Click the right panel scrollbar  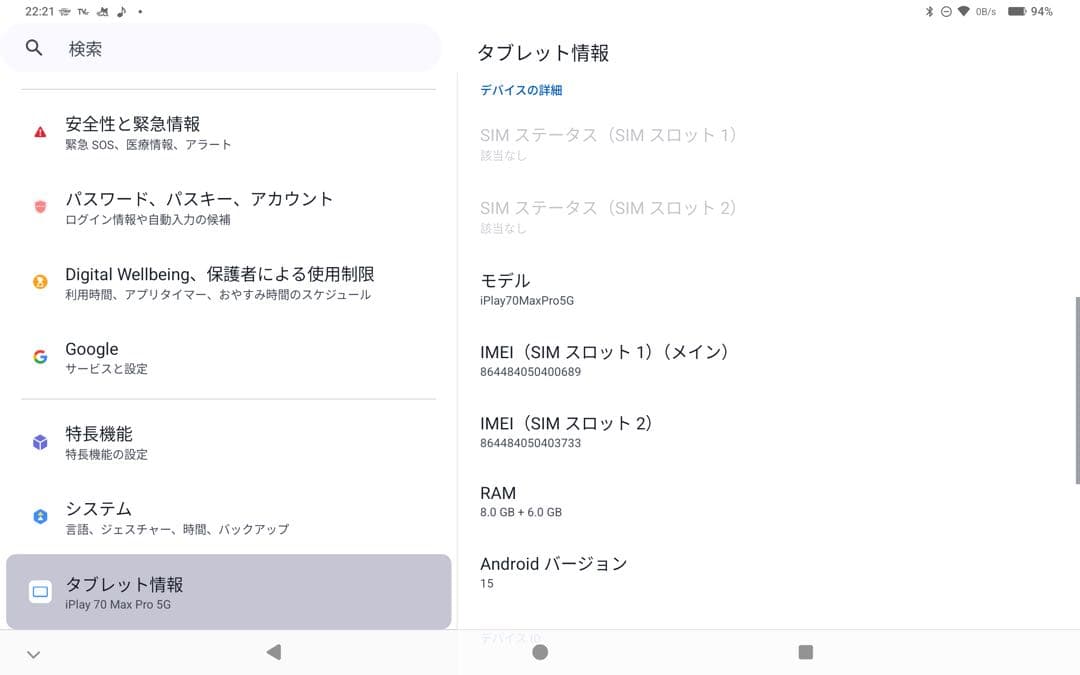(x=1077, y=391)
